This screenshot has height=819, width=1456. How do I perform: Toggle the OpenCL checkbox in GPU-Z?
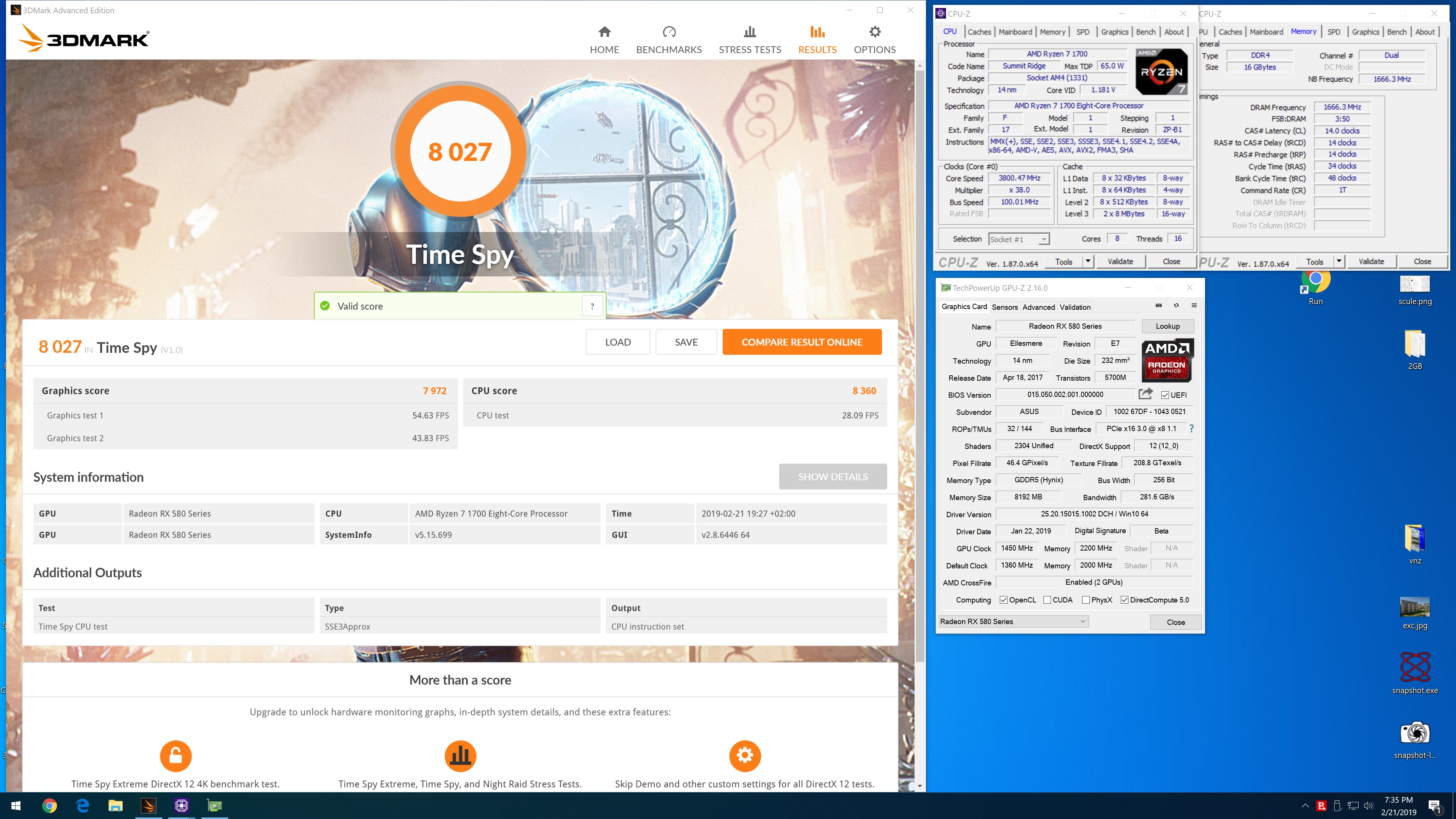(1003, 600)
